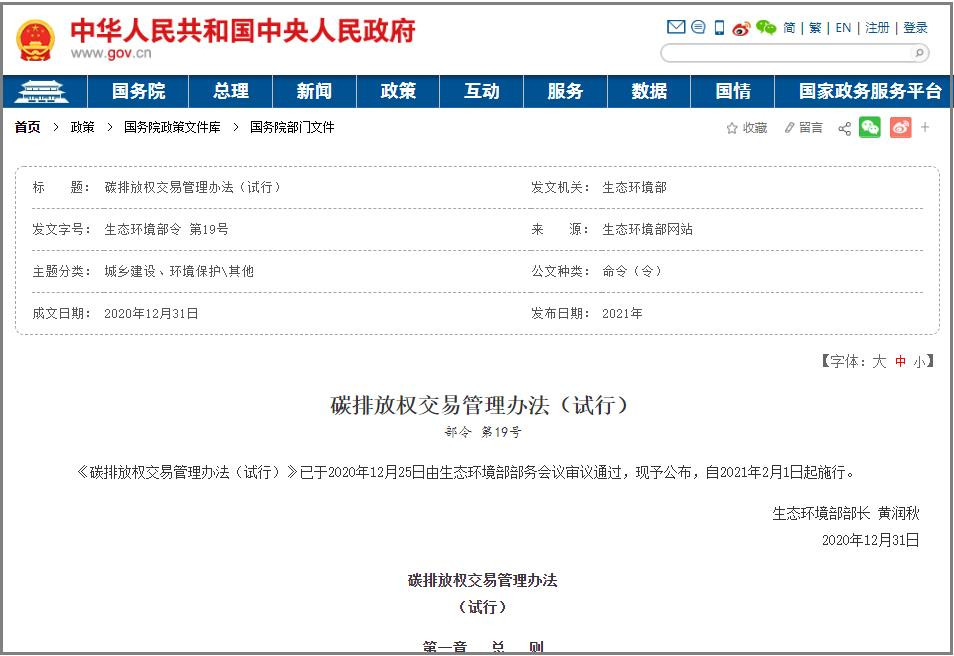Image resolution: width=954 pixels, height=656 pixels.
Task: Click 成文日期 value 2020年12月31日
Action: pyautogui.click(x=151, y=313)
